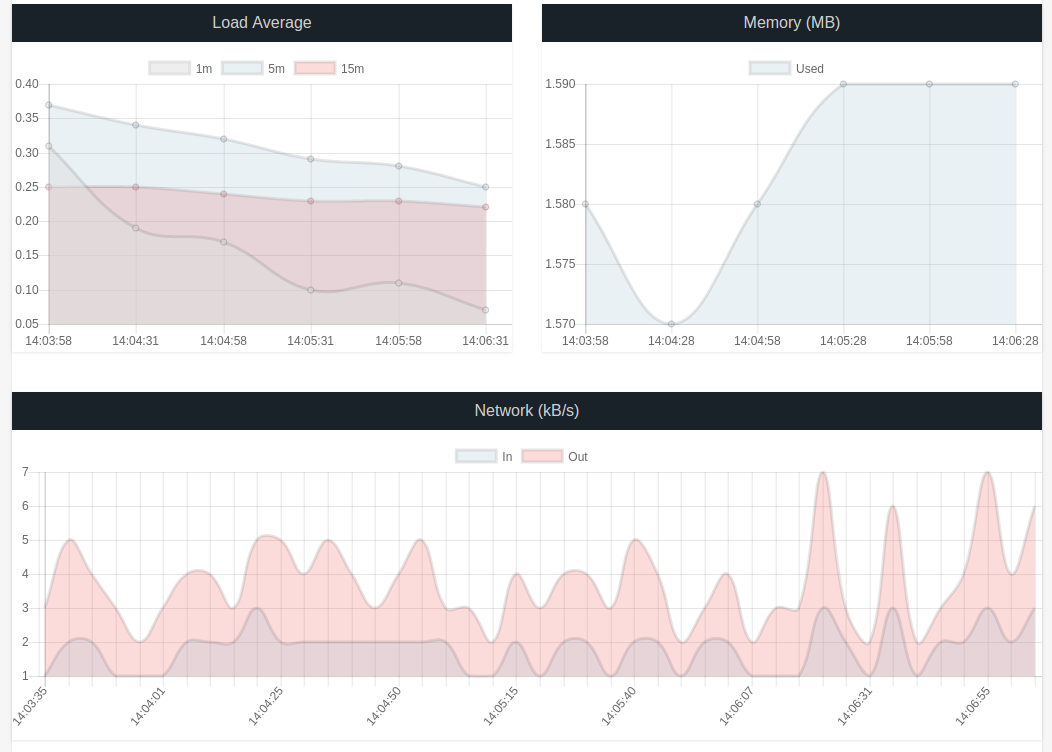Select the 1m data point at 14:04:31
Screen dimensions: 1052x752
pos(136,228)
